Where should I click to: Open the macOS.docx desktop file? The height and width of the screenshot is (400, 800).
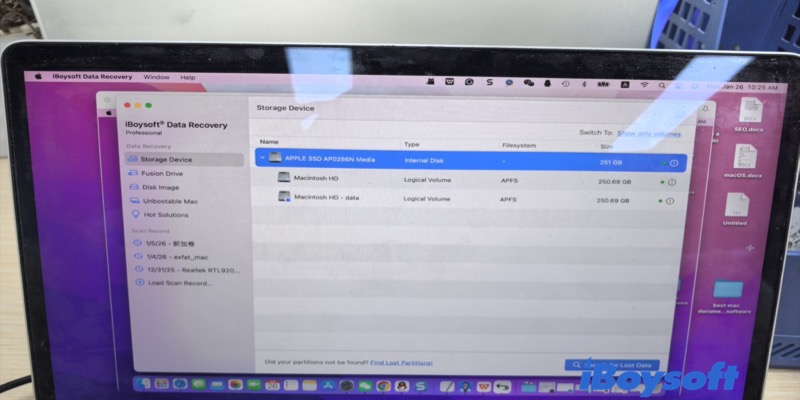click(743, 161)
